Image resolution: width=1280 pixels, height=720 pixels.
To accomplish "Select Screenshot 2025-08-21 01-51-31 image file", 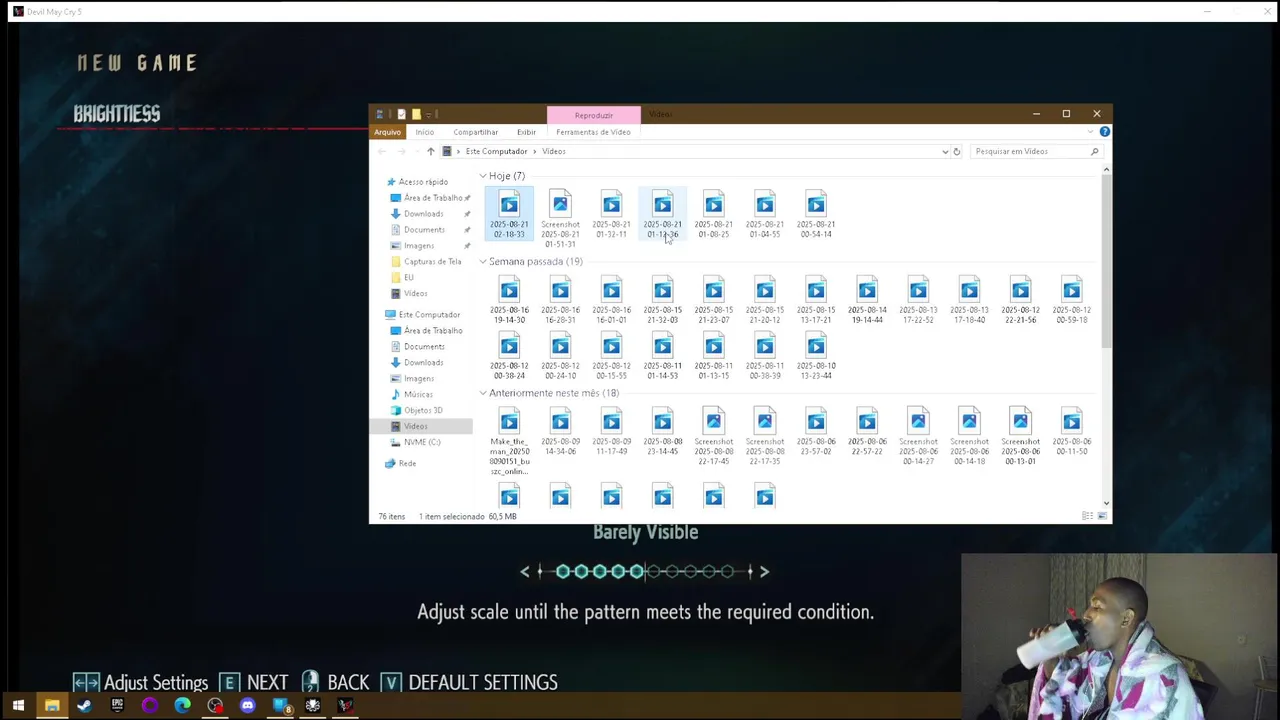I will (560, 220).
